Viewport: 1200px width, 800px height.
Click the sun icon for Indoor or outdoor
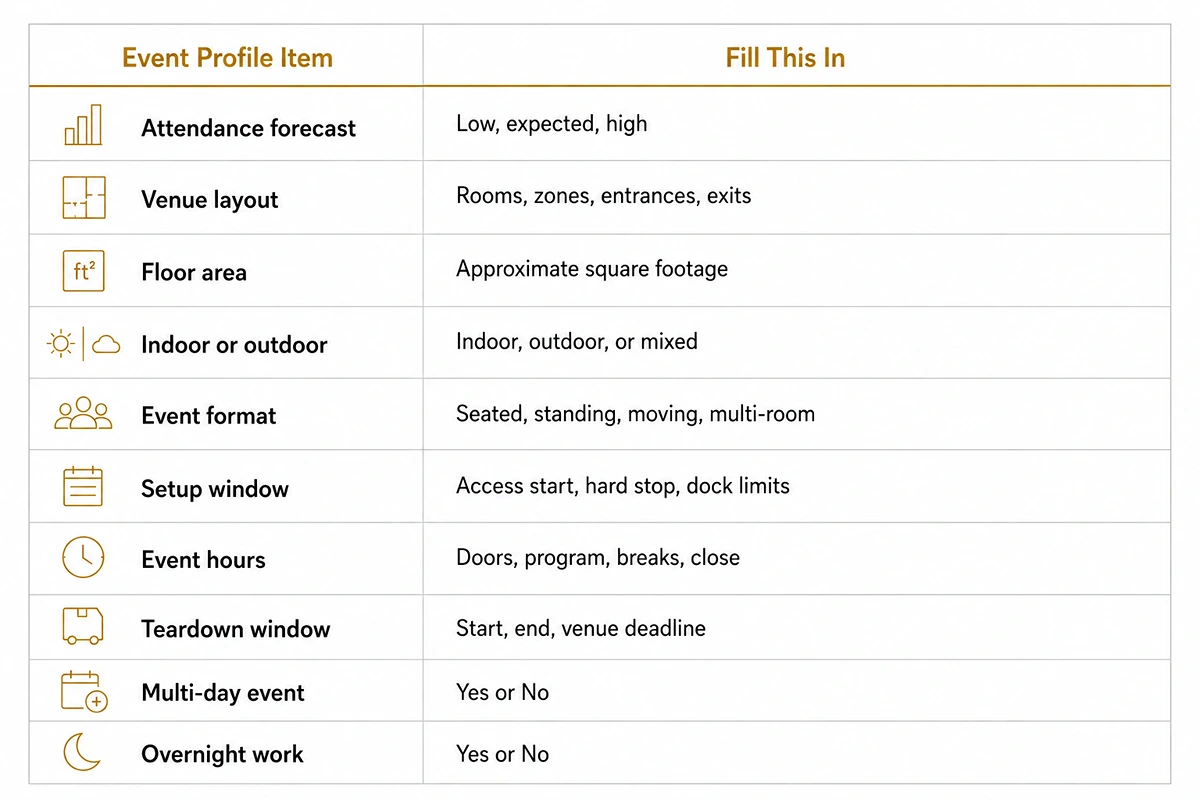click(x=61, y=344)
